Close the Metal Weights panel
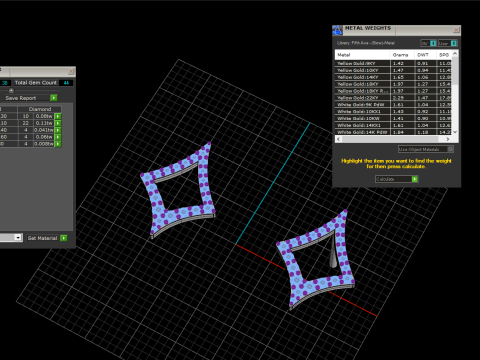This screenshot has width=480, height=360. click(x=456, y=30)
